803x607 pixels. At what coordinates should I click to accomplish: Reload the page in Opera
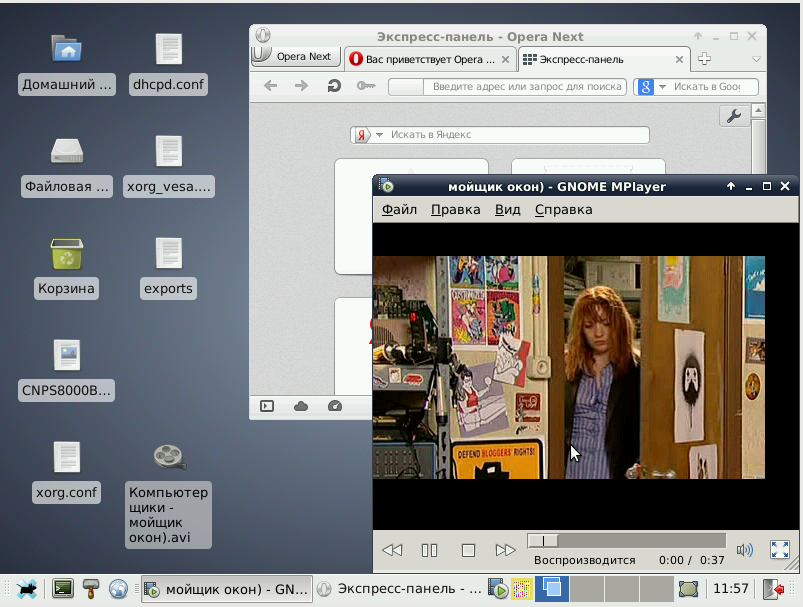click(334, 86)
